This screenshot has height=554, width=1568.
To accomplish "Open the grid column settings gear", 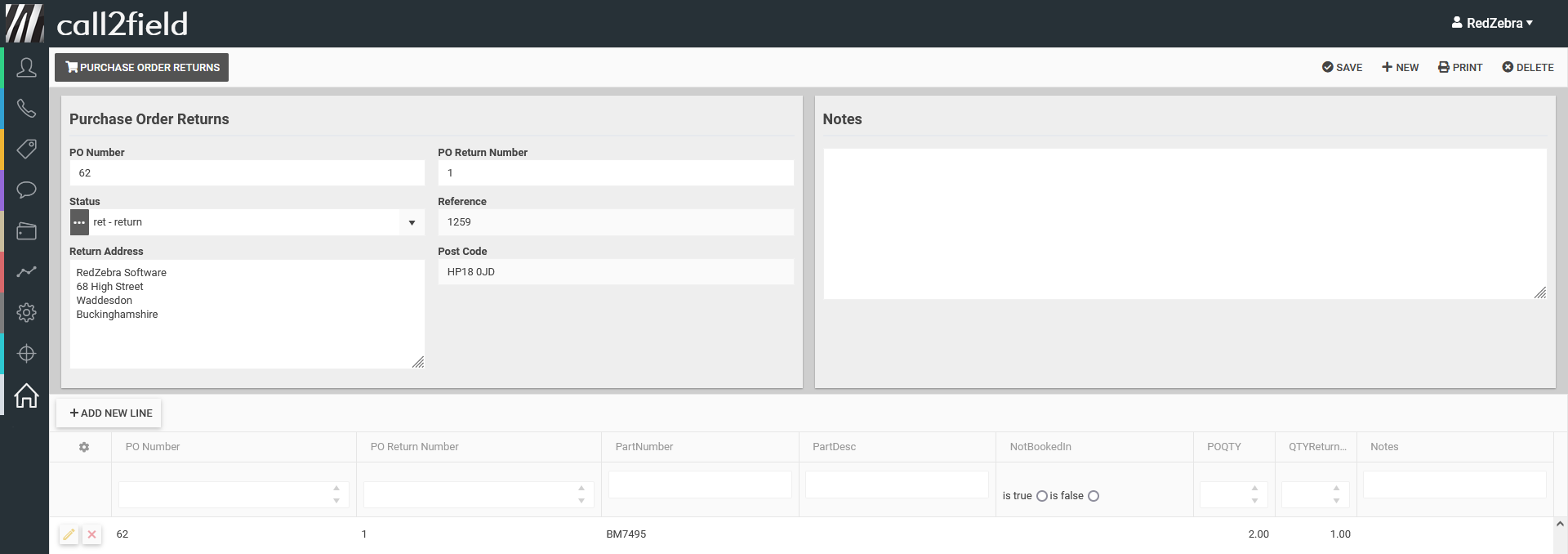I will point(84,447).
